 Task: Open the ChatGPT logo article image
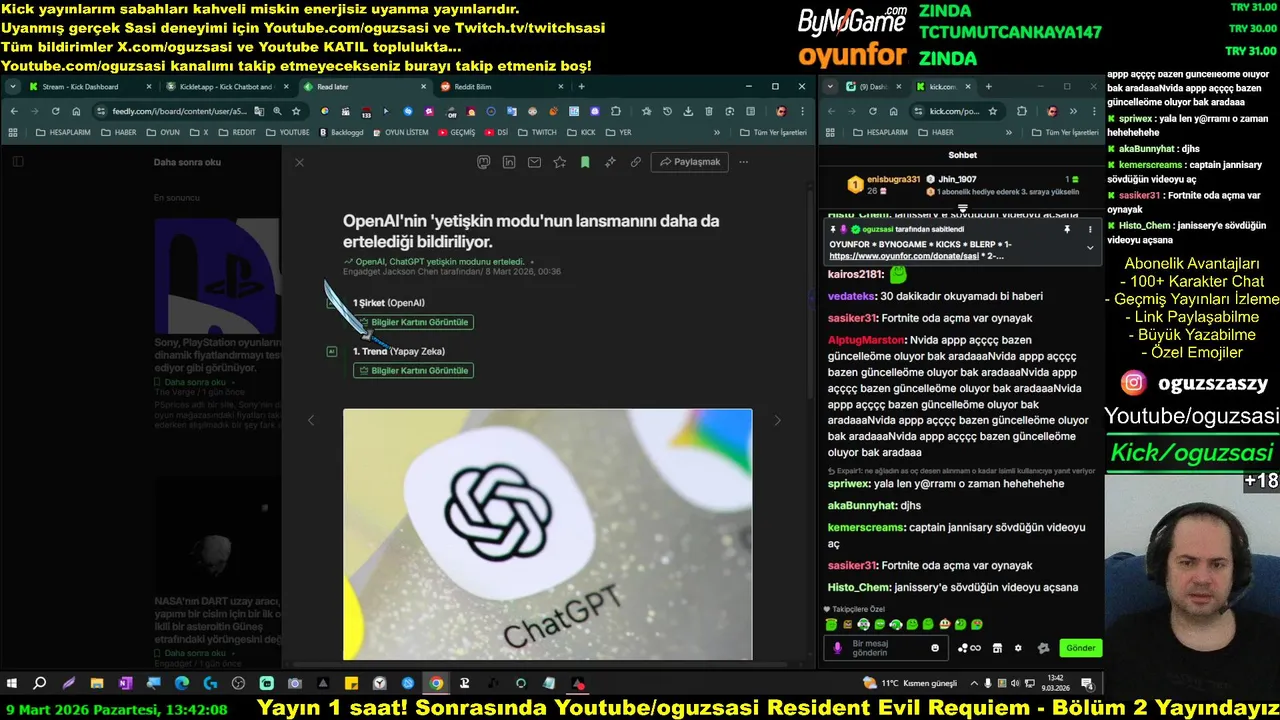[547, 534]
